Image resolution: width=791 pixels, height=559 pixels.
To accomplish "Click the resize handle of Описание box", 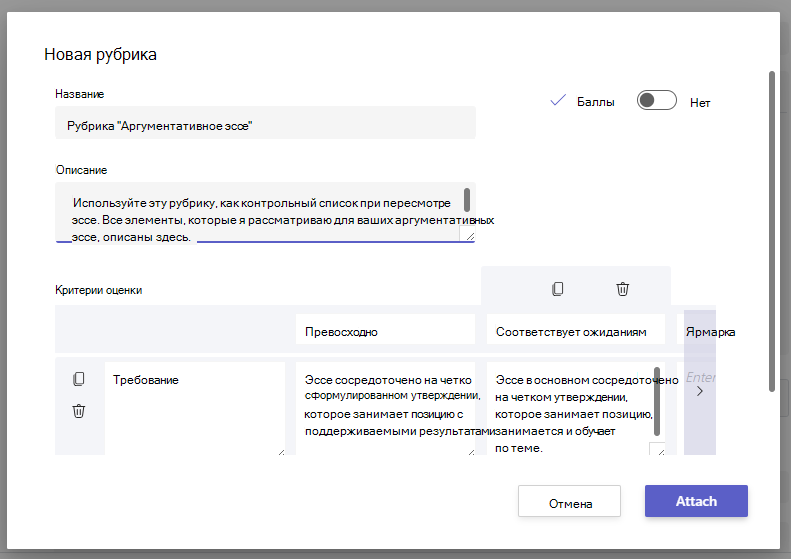I will 469,235.
